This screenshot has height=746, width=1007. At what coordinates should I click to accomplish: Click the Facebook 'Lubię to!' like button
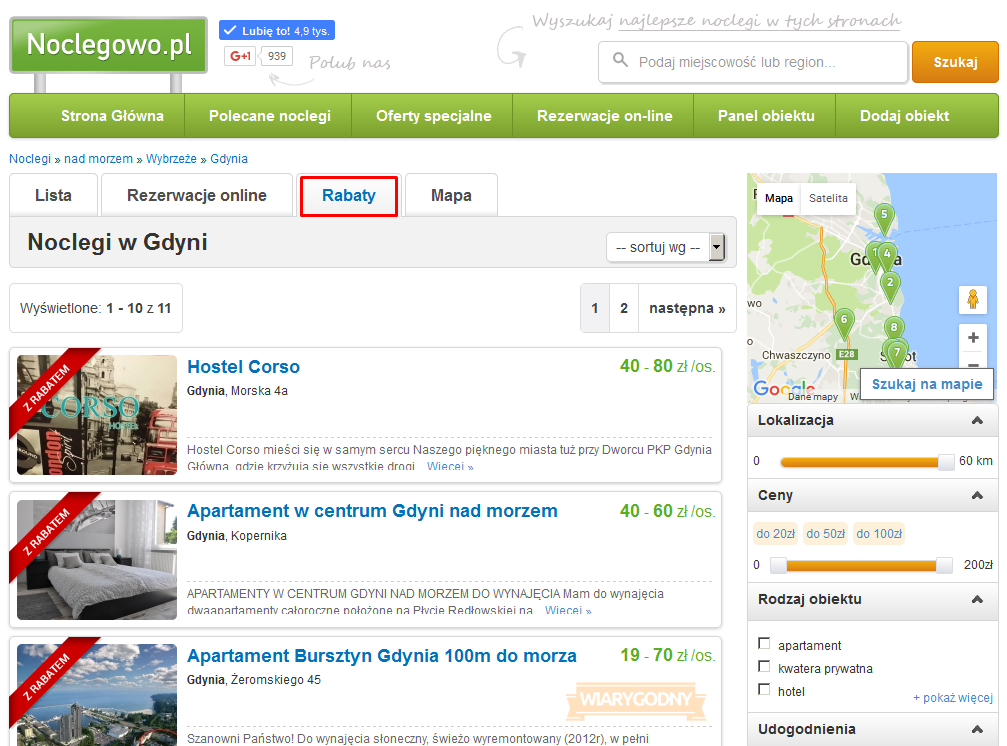click(x=277, y=31)
